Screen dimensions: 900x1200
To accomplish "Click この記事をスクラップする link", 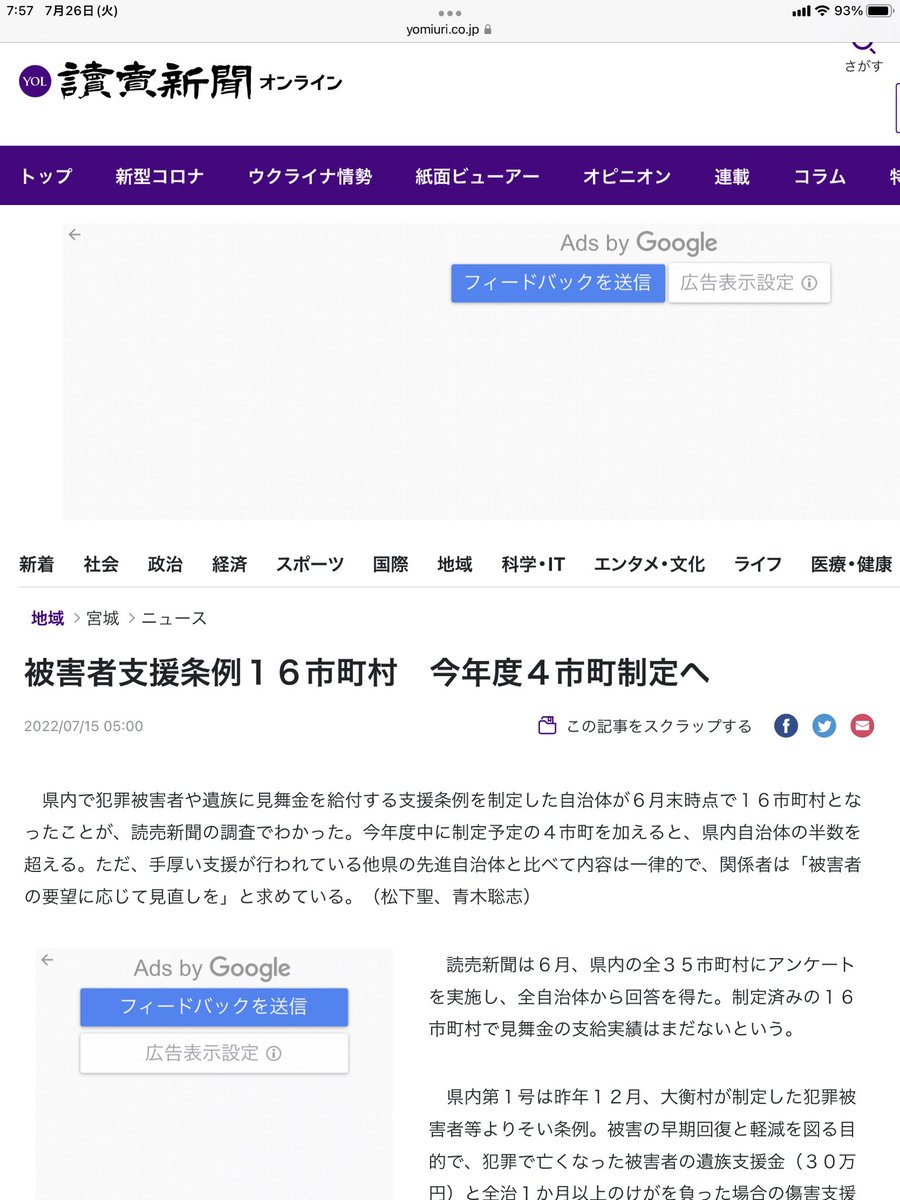I will point(659,726).
